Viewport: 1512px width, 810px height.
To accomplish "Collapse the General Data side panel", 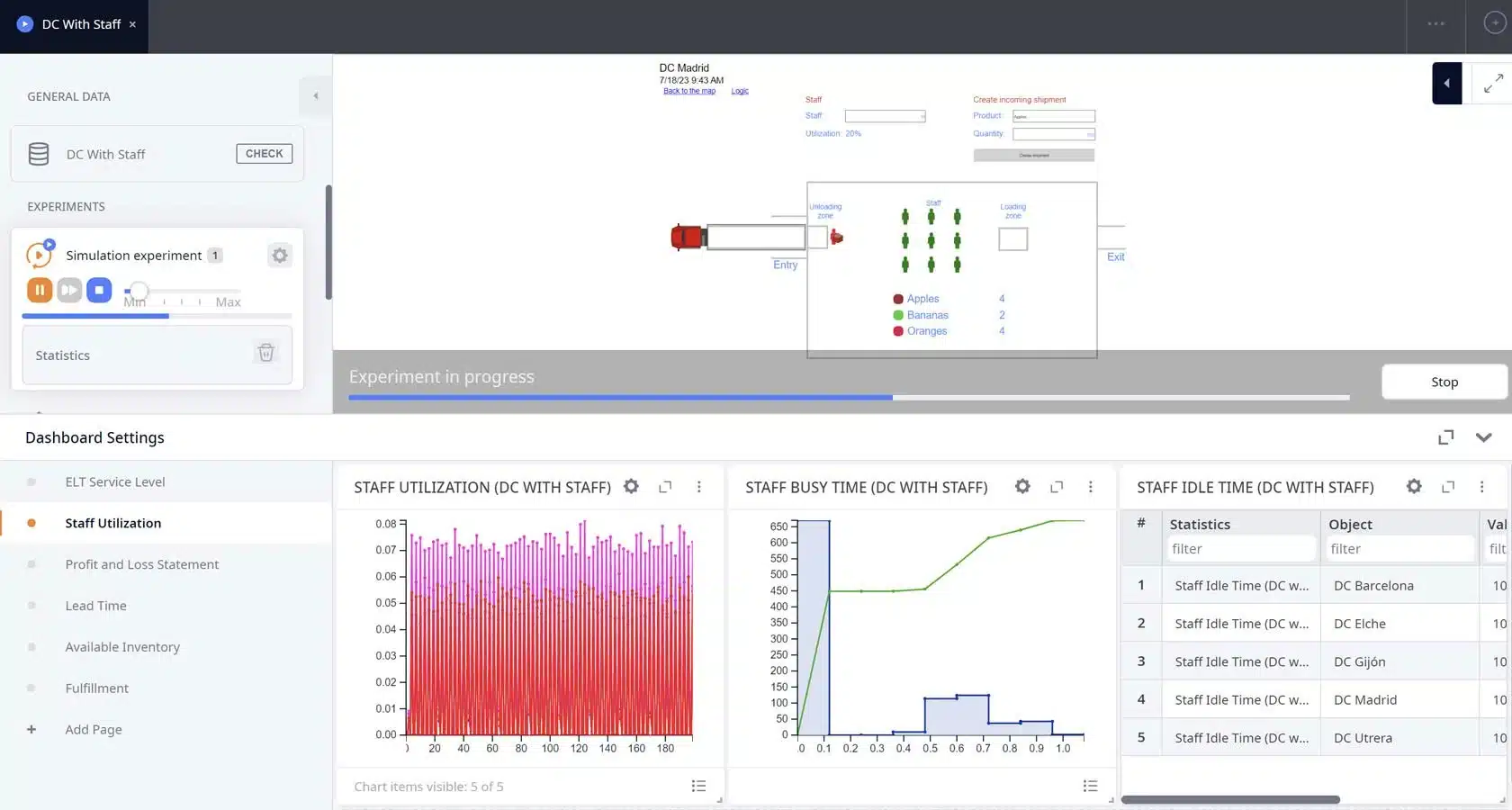I will [x=315, y=95].
